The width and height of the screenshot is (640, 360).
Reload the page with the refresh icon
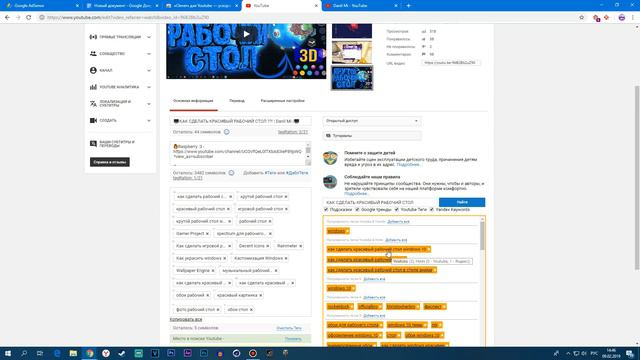[x=29, y=18]
